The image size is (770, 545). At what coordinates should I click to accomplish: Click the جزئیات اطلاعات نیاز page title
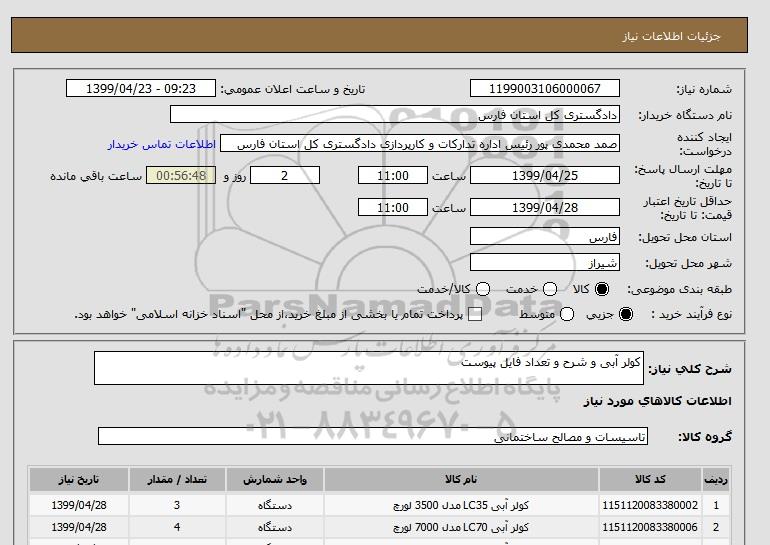tap(671, 36)
